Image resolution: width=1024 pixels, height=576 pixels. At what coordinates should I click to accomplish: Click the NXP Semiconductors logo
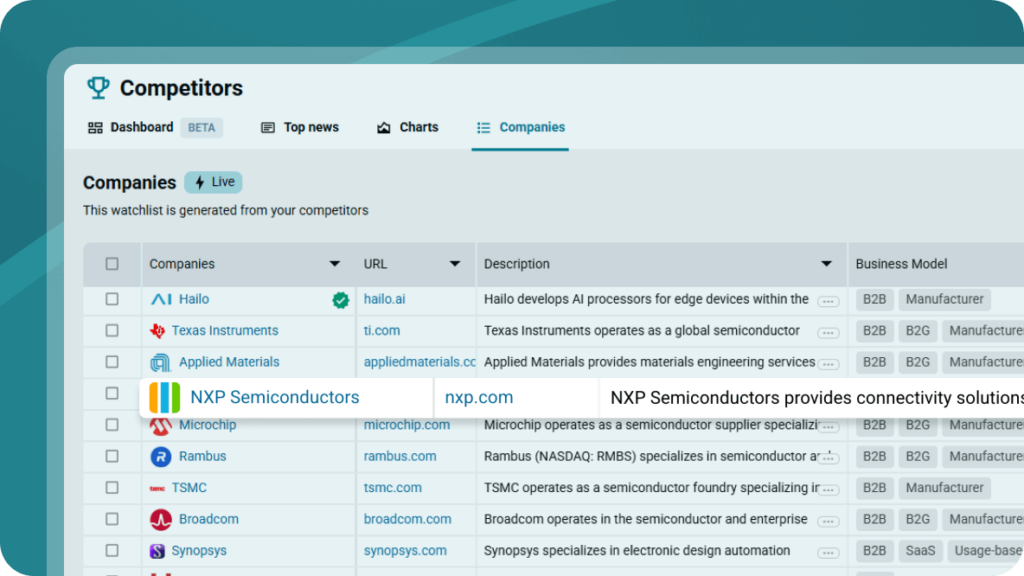click(165, 397)
